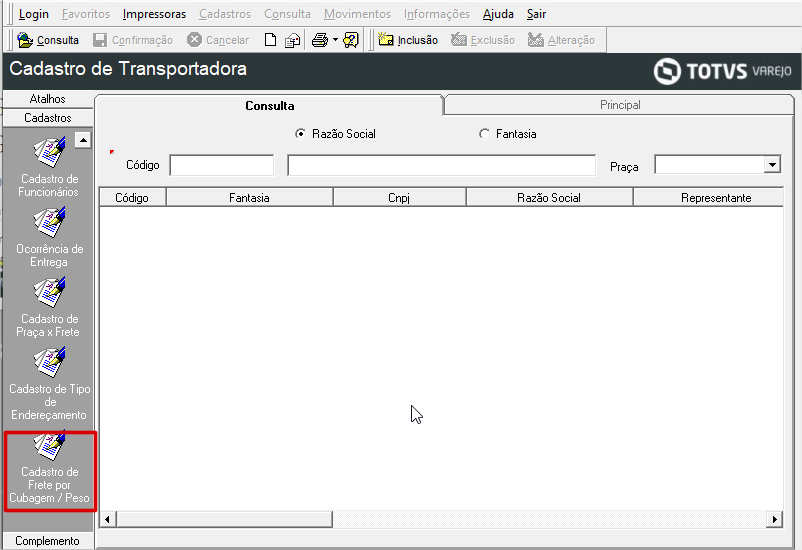Sort by the Fantasia column header
The height and width of the screenshot is (550, 802).
249,197
